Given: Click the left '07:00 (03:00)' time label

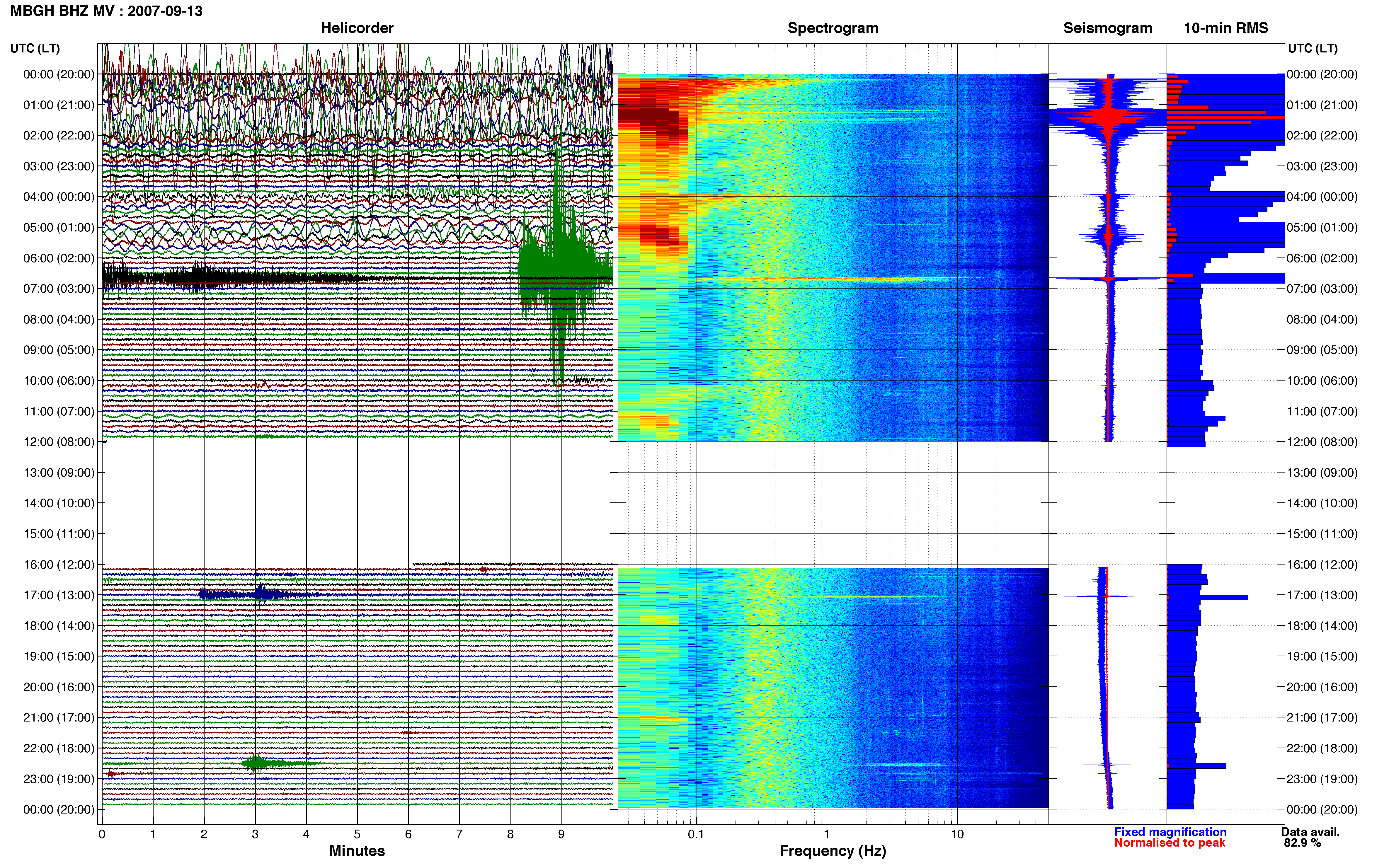Looking at the screenshot, I should pyautogui.click(x=59, y=289).
